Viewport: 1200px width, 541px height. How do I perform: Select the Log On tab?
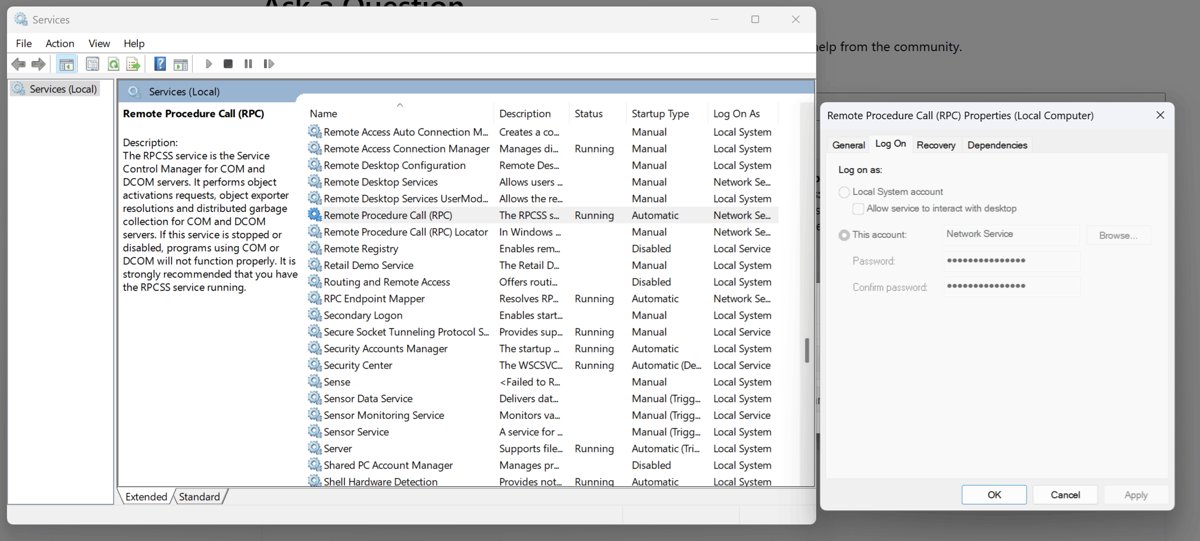(890, 144)
